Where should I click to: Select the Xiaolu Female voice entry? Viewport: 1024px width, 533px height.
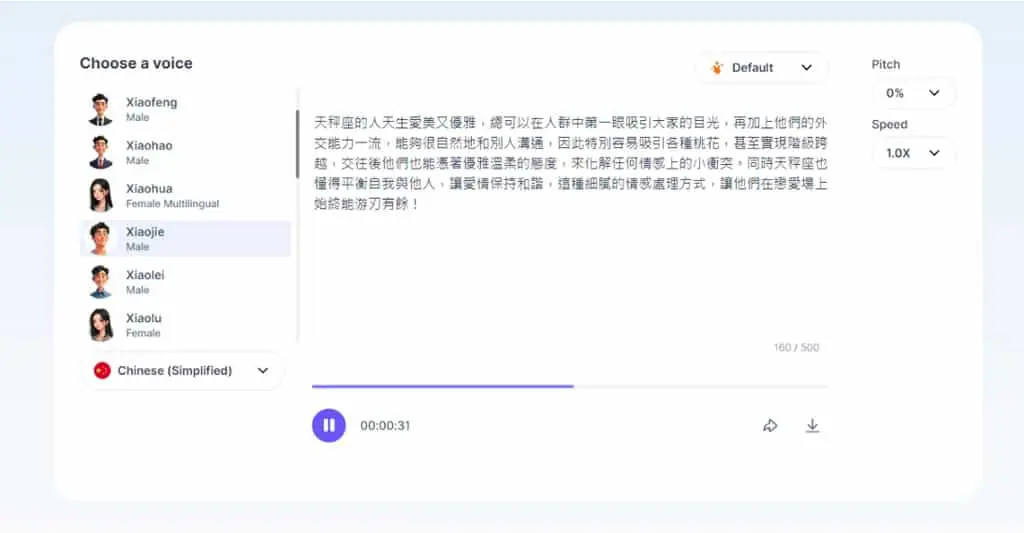(x=185, y=325)
